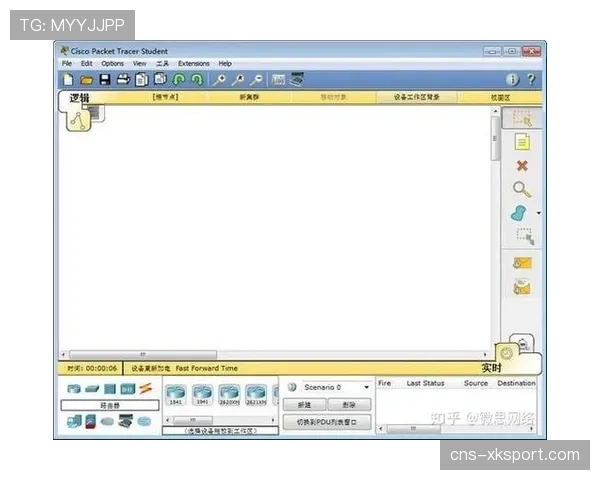This screenshot has width=600, height=480.
Task: Open the 工具 menu
Action: 162,64
